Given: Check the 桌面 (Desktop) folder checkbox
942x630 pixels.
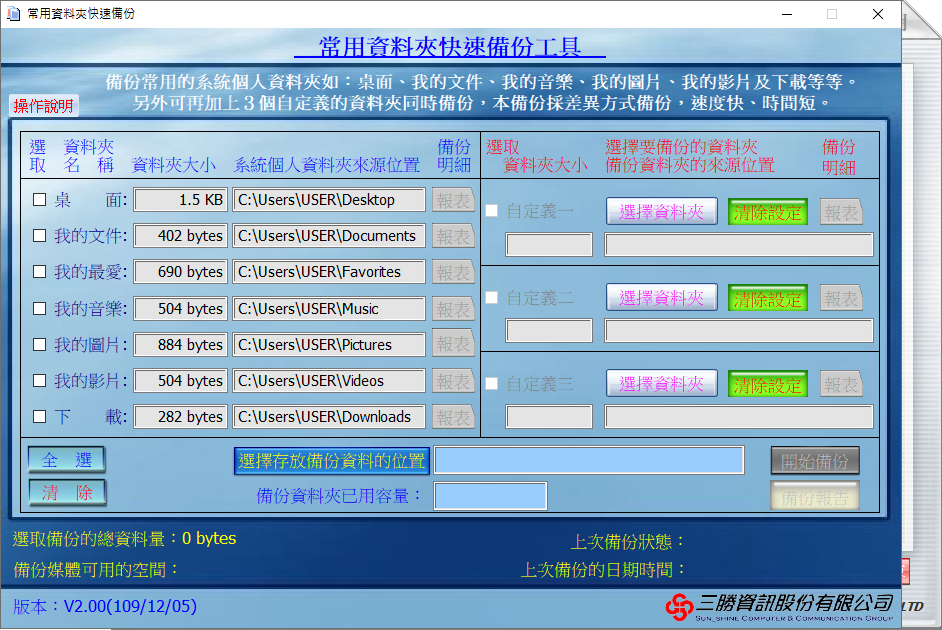Looking at the screenshot, I should pos(40,200).
